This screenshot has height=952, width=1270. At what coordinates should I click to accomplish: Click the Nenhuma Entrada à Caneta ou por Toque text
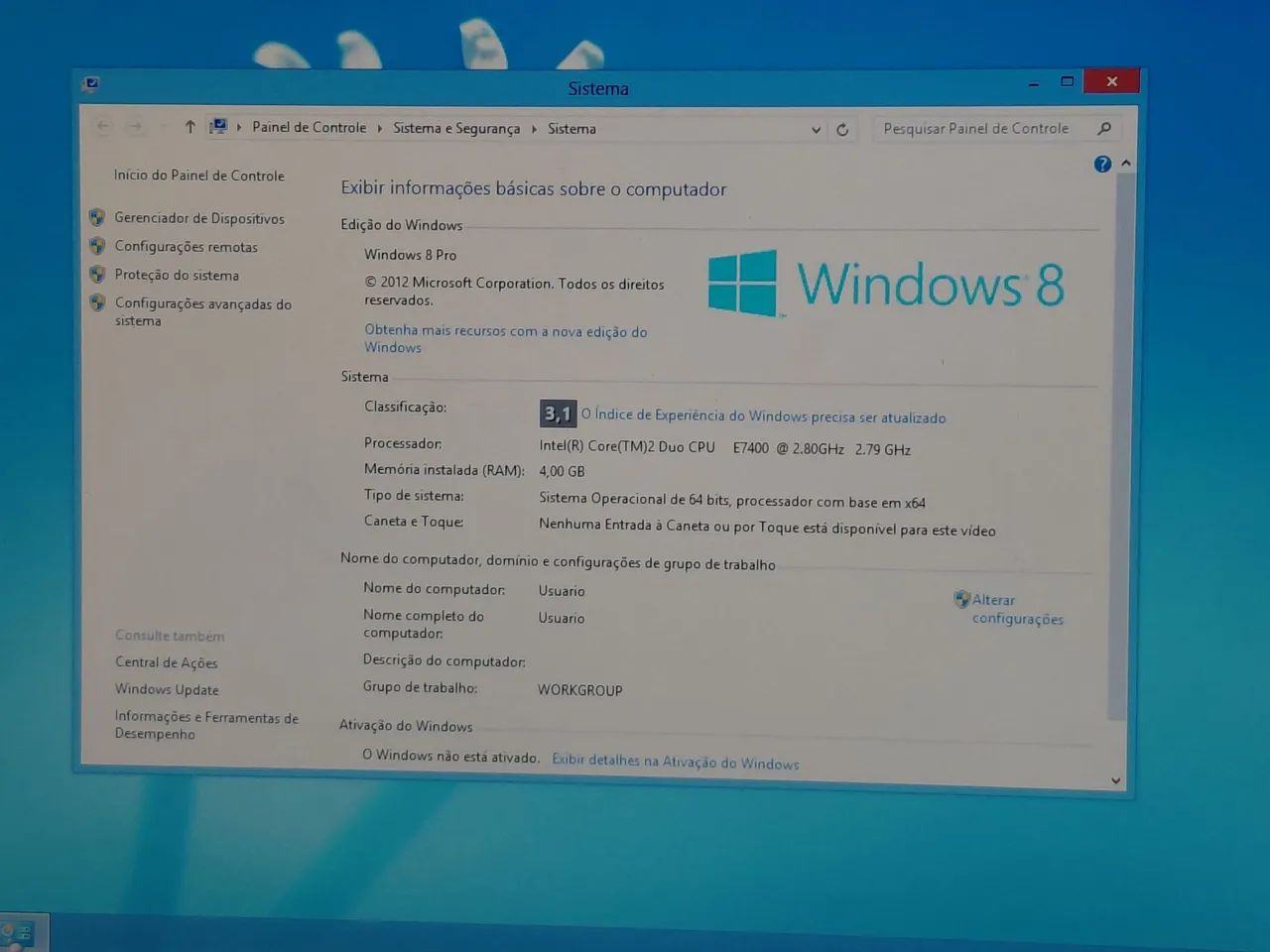pyautogui.click(x=767, y=528)
